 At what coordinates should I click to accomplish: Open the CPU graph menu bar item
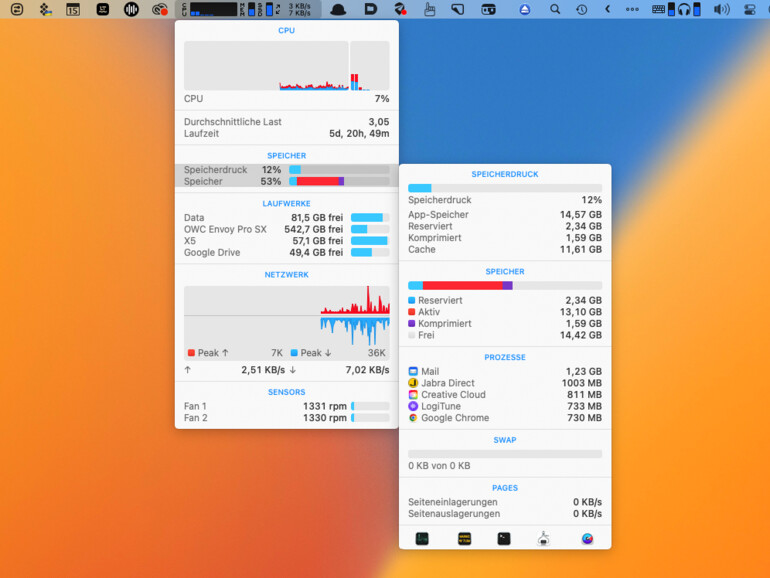[x=210, y=9]
